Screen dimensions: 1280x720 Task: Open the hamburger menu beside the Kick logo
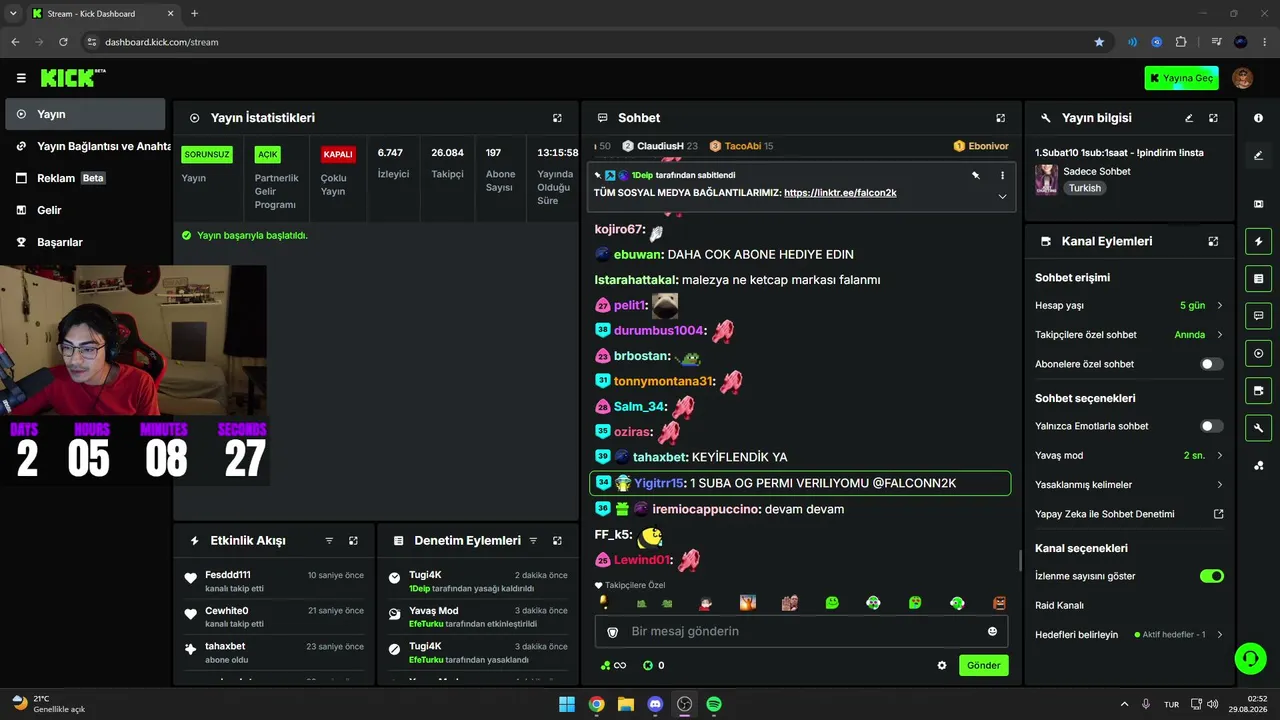point(21,78)
